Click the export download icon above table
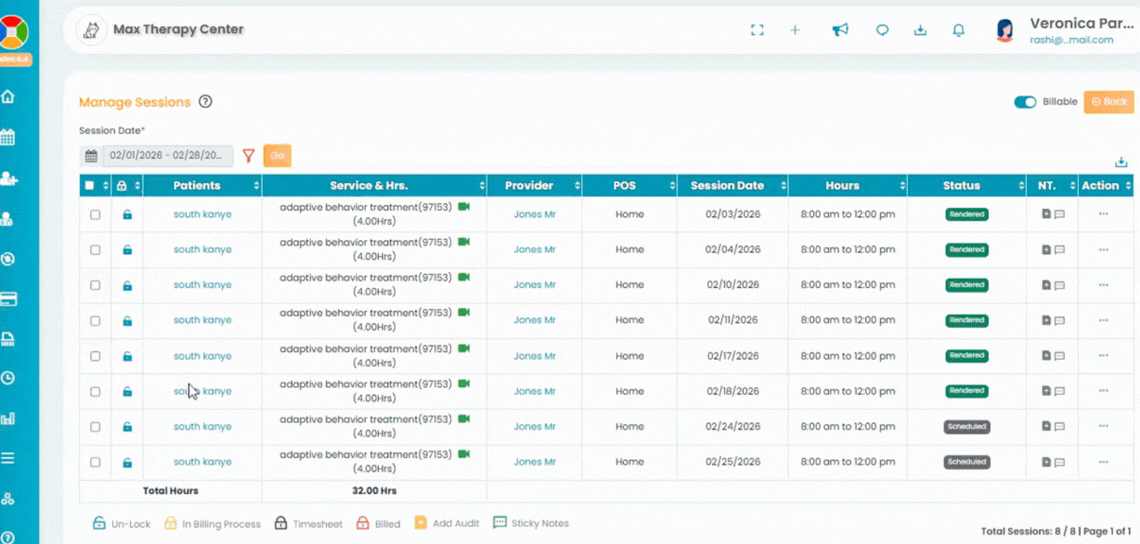The image size is (1140, 544). [x=1121, y=163]
